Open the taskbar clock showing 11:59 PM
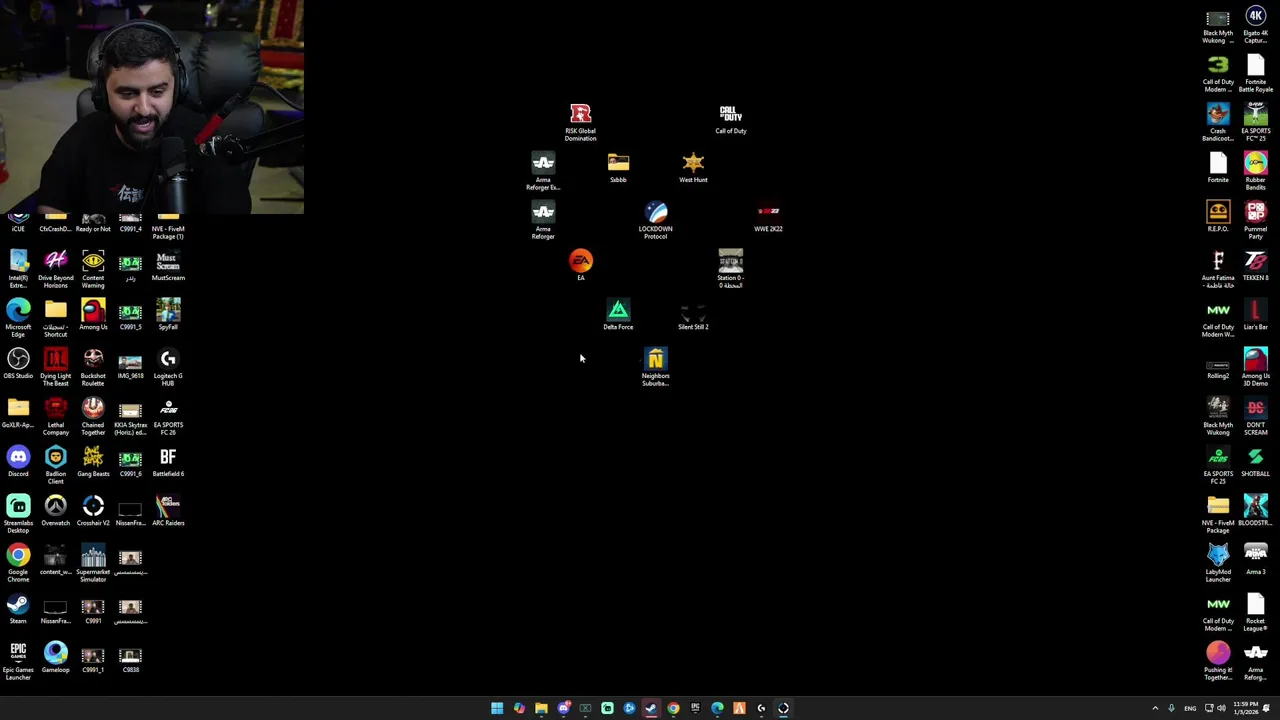1280x720 pixels. (1247, 708)
